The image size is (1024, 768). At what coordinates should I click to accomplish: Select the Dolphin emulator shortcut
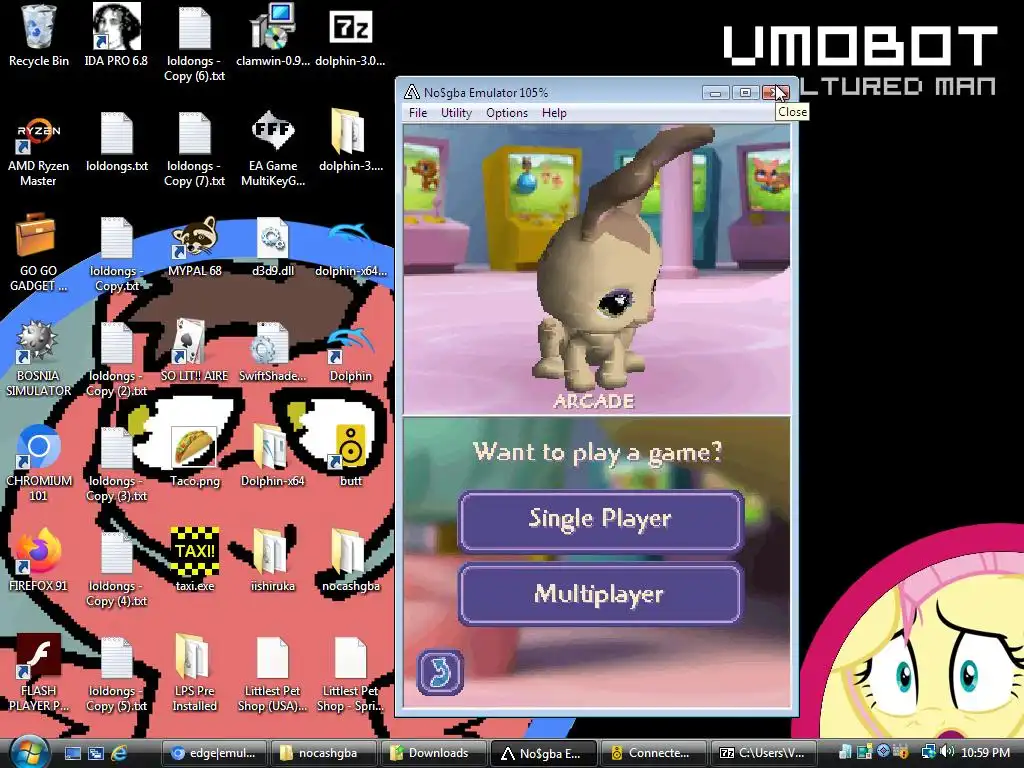[350, 356]
